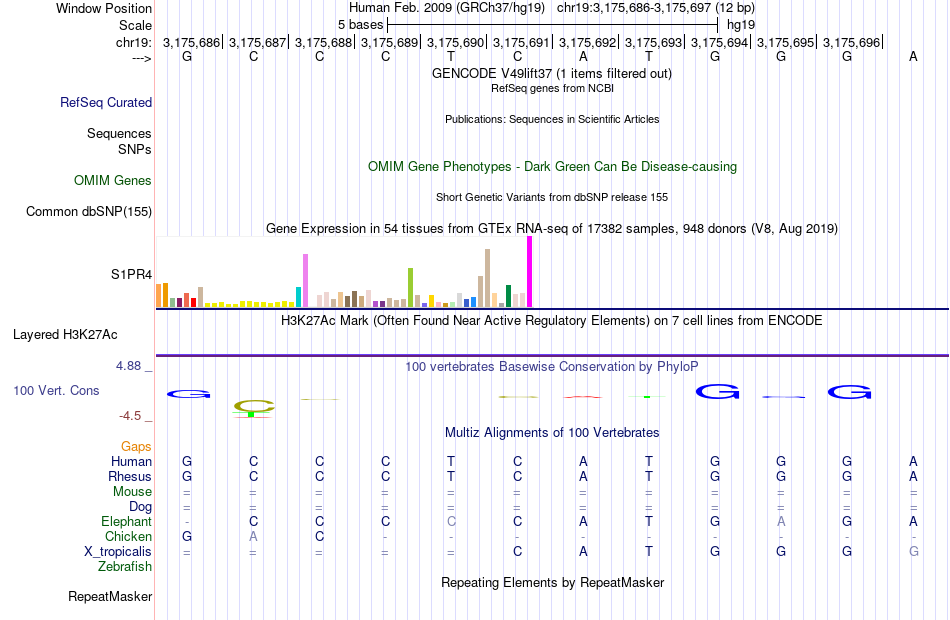Click the PhyloP 4.88 upper scale value
950x620 pixels.
[128, 366]
